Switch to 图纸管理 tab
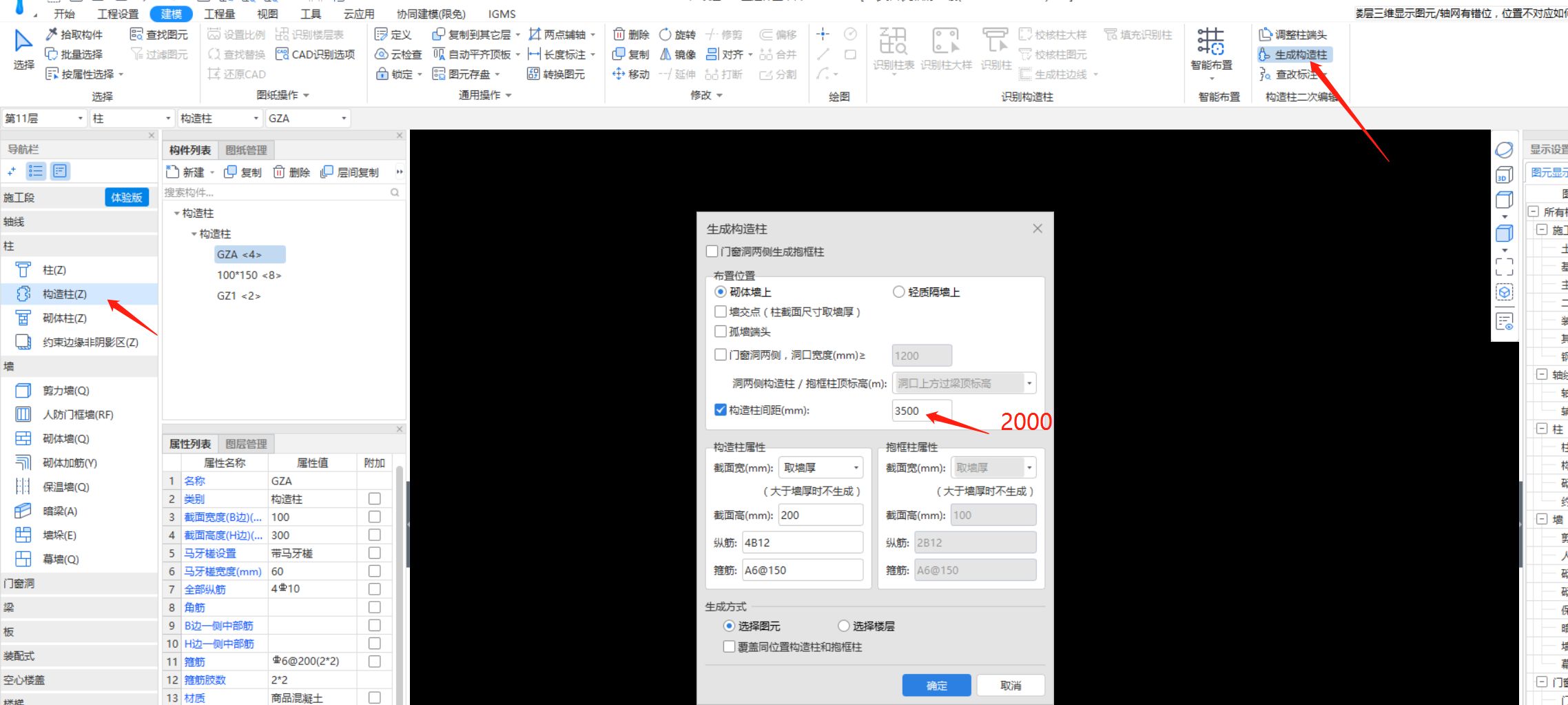Screen dimensions: 1568x705 click(246, 150)
